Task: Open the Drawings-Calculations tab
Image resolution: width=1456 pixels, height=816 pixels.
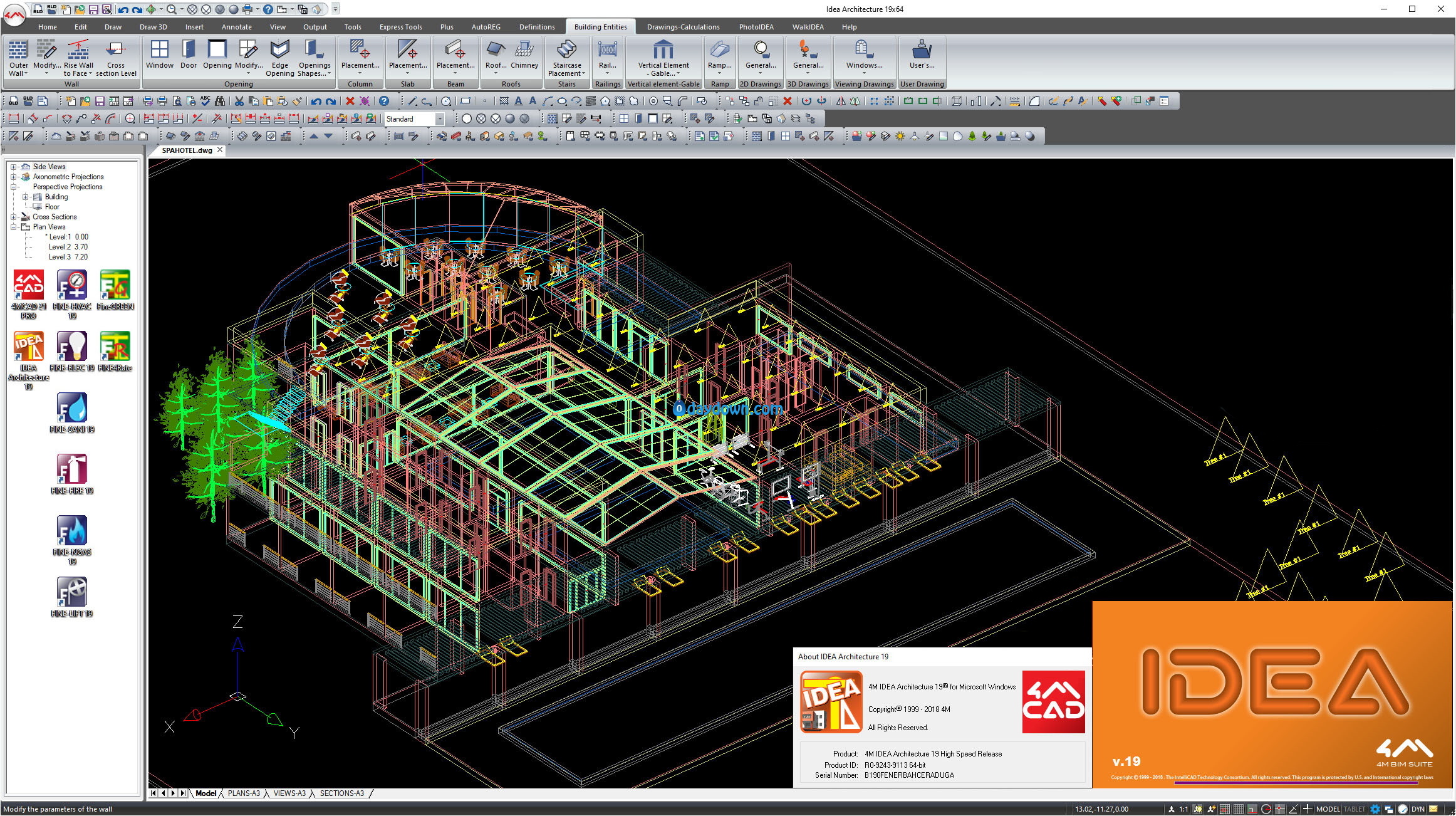Action: click(683, 27)
